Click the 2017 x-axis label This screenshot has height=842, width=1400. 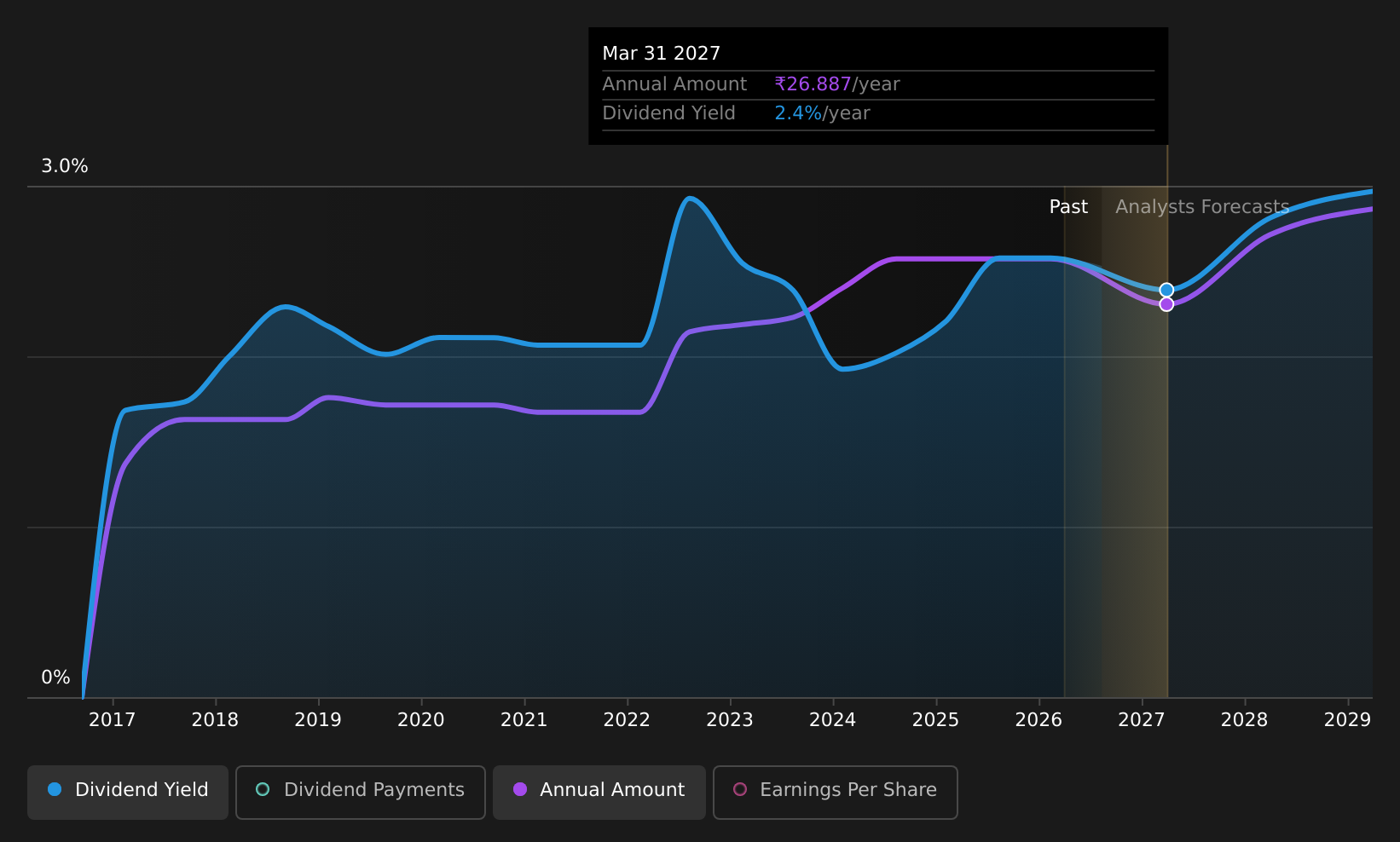(x=113, y=720)
